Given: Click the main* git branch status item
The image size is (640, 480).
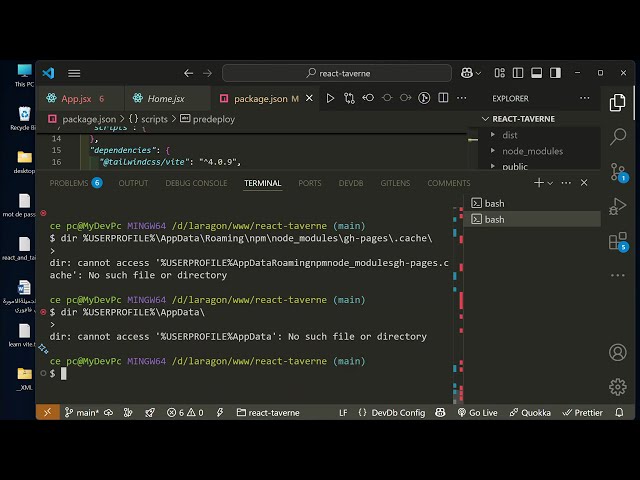Looking at the screenshot, I should pyautogui.click(x=82, y=413).
